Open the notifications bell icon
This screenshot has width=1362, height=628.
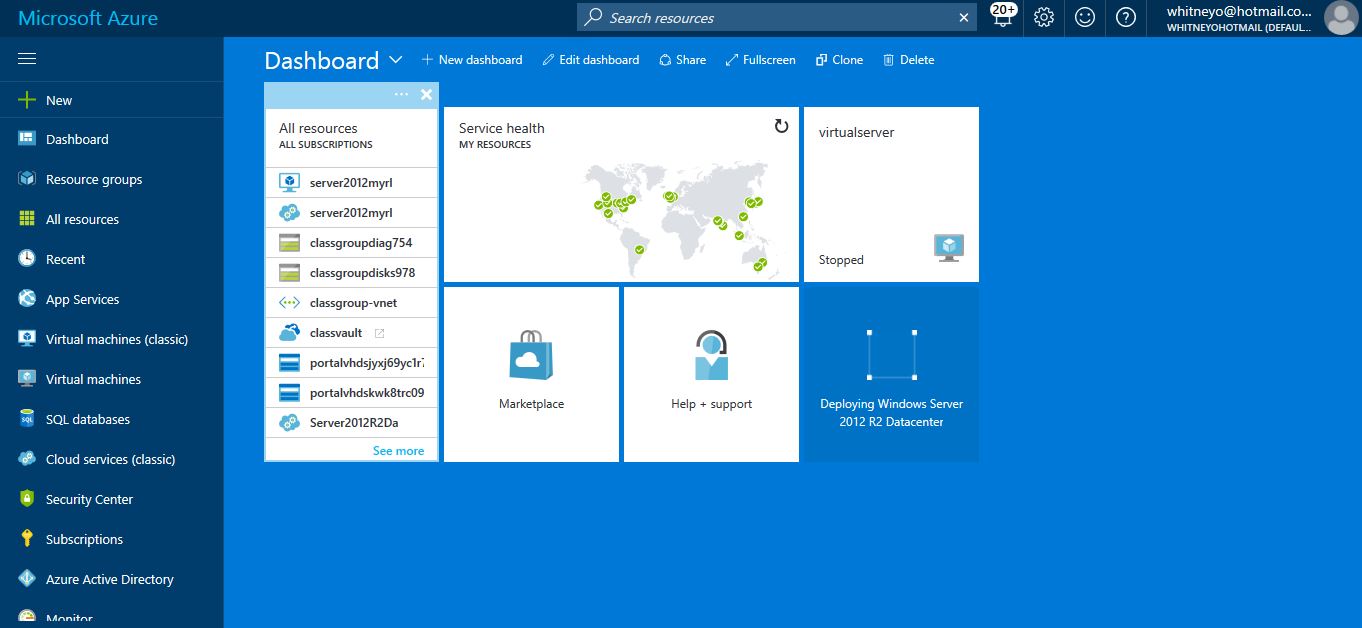[x=1003, y=18]
